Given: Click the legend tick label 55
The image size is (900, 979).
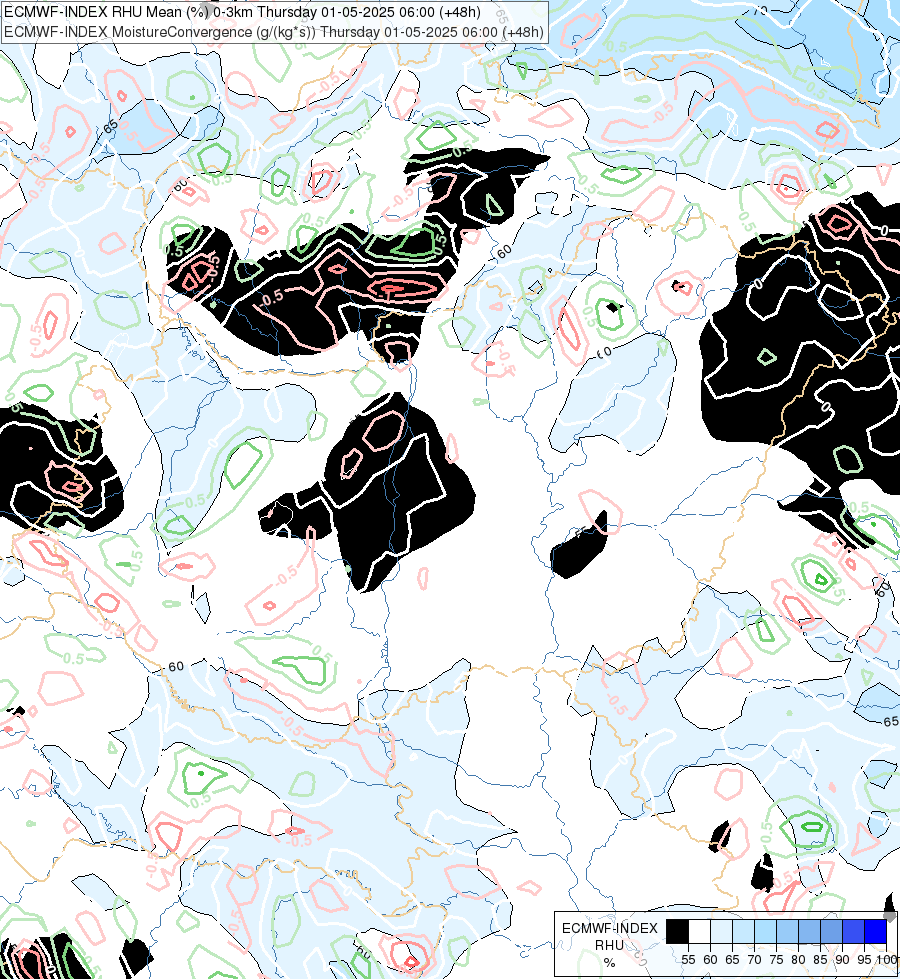Looking at the screenshot, I should click(688, 960).
